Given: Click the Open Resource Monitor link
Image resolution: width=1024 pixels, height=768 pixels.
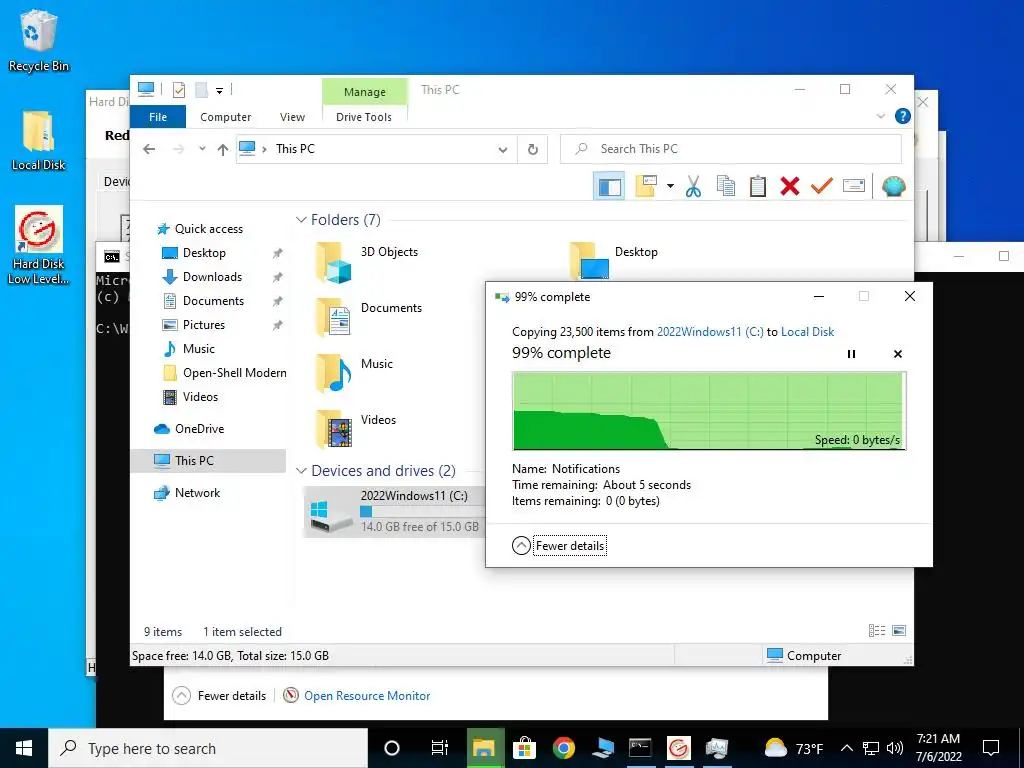Looking at the screenshot, I should (367, 696).
